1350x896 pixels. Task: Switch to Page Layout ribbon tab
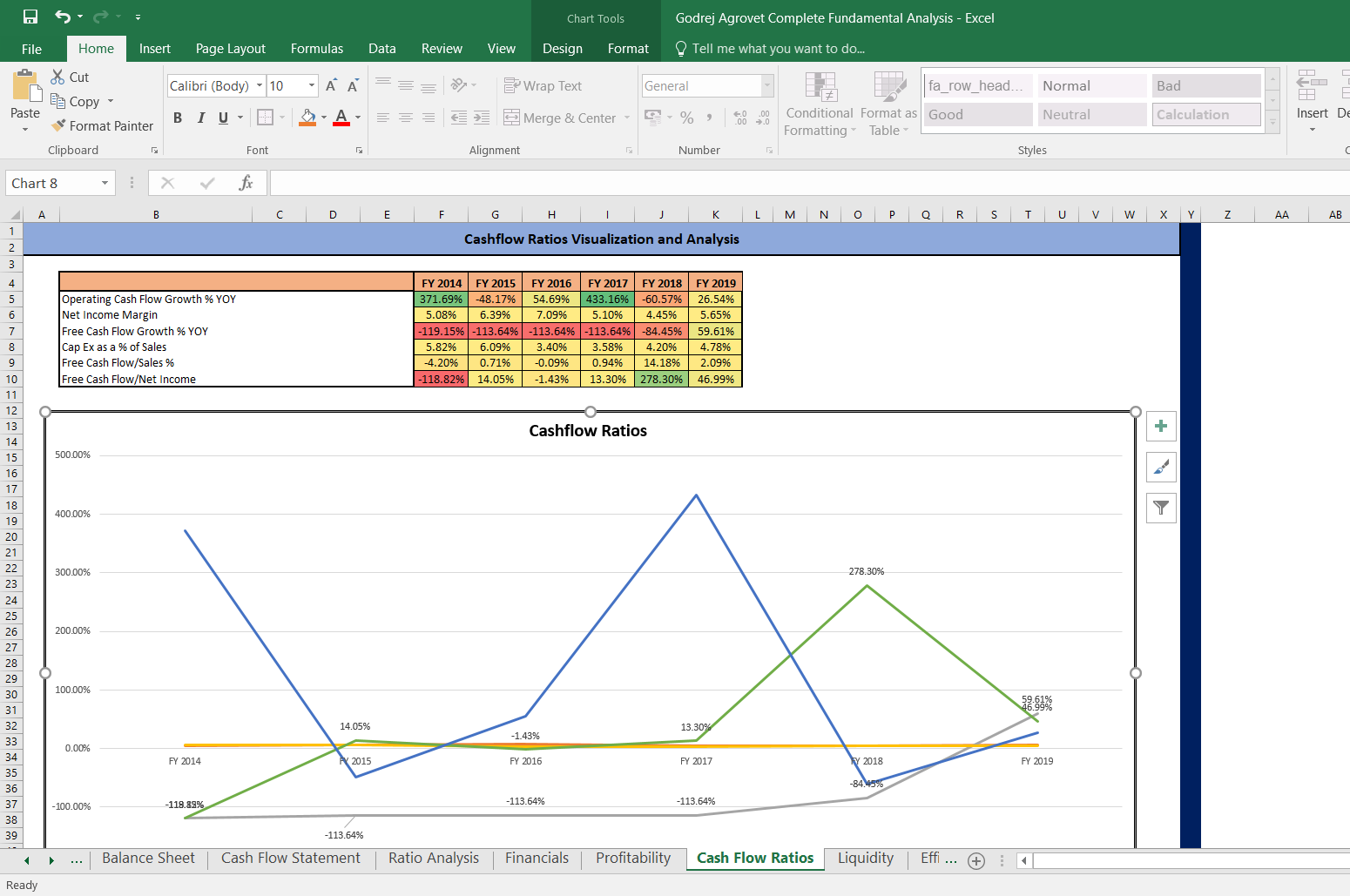(x=231, y=49)
